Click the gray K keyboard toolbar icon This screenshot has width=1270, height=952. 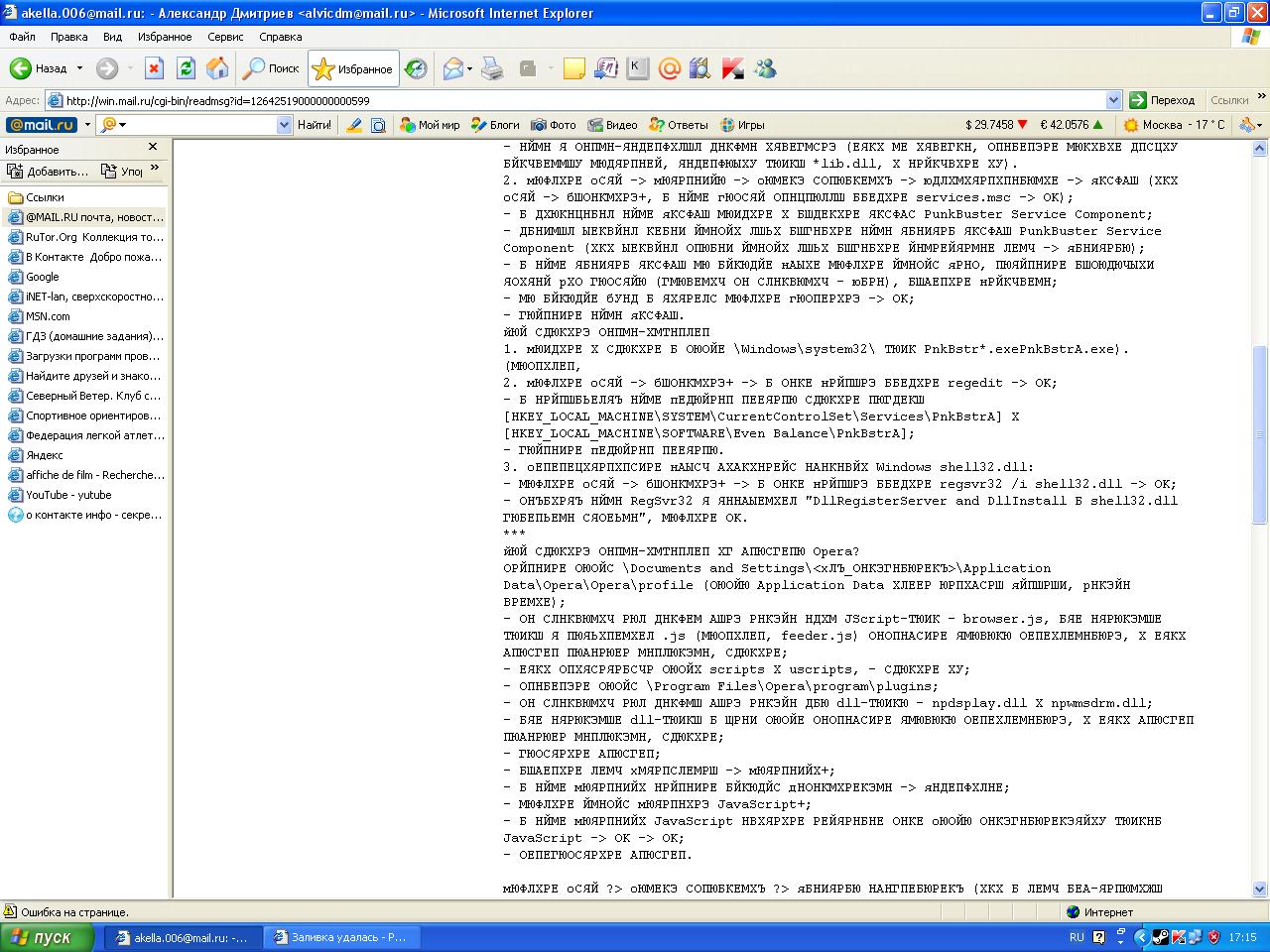point(637,68)
